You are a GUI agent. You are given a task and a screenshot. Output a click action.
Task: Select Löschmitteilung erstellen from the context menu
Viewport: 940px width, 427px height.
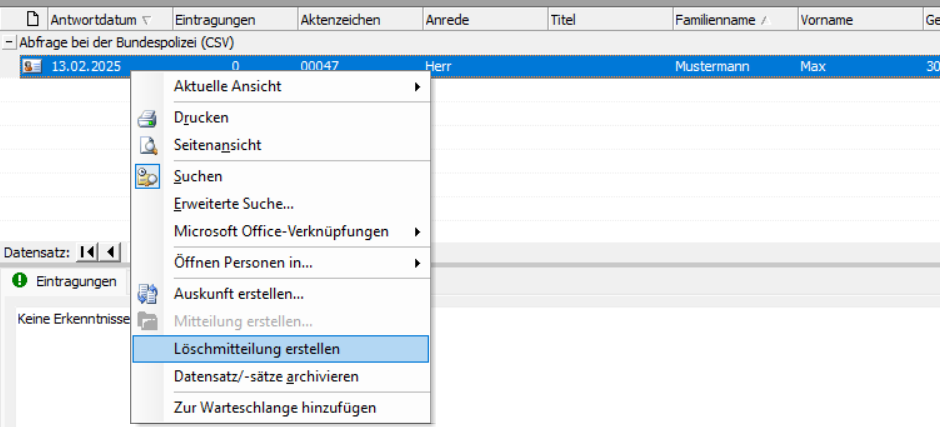click(256, 349)
